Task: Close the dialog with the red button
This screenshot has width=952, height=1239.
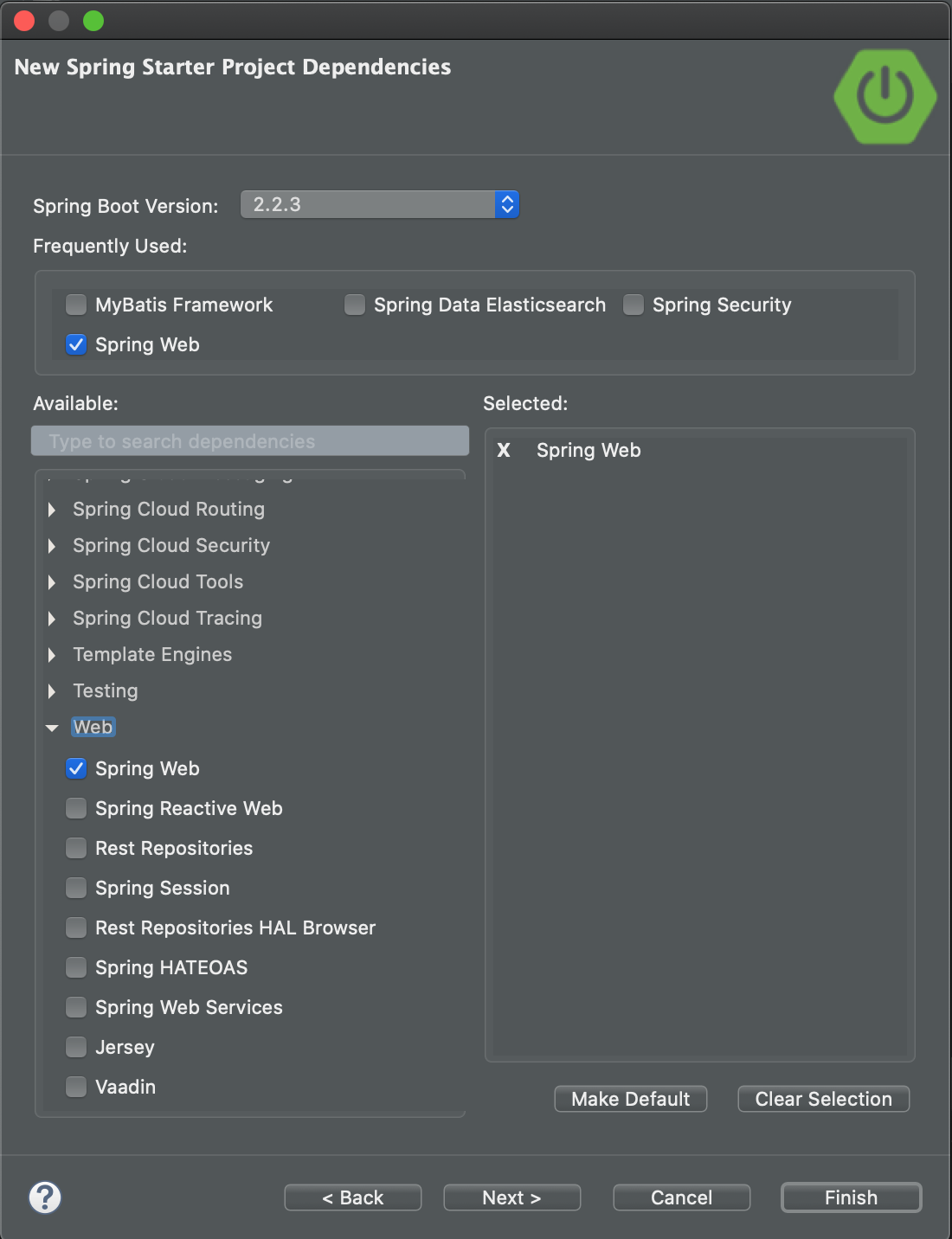Action: (x=24, y=21)
